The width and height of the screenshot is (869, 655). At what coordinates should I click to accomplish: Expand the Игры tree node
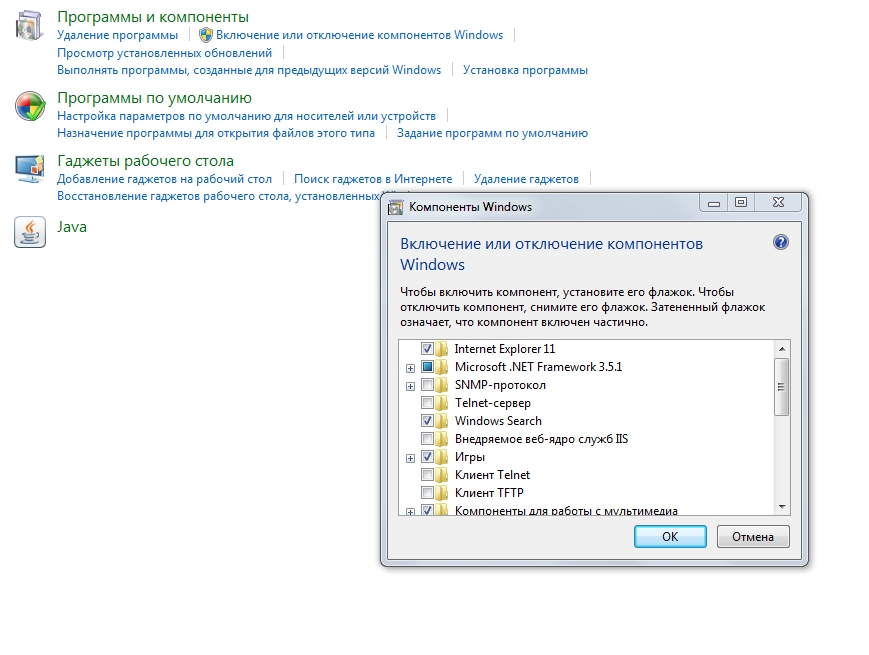coord(410,458)
